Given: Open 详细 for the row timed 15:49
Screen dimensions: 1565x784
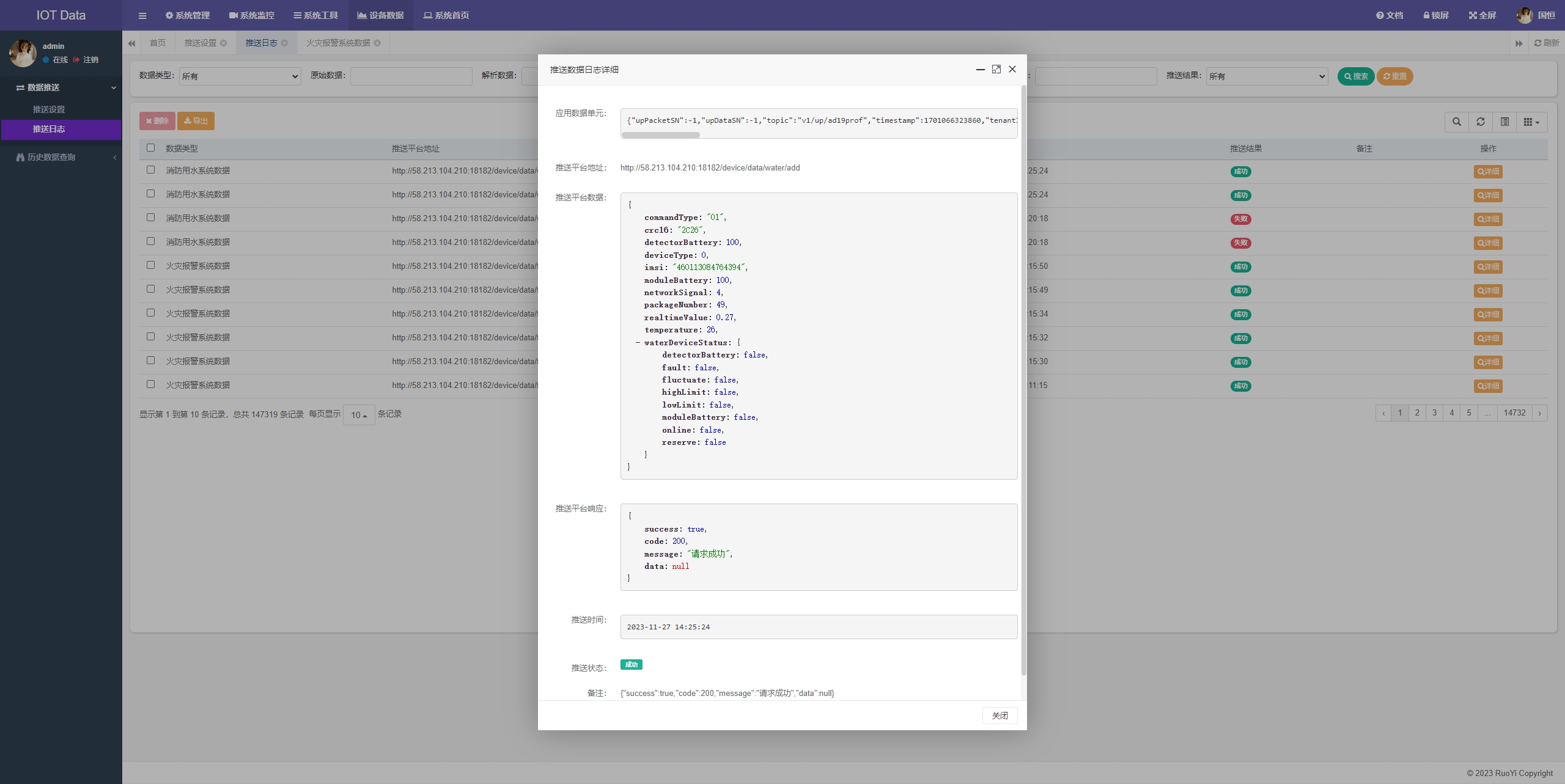Looking at the screenshot, I should click(x=1488, y=290).
